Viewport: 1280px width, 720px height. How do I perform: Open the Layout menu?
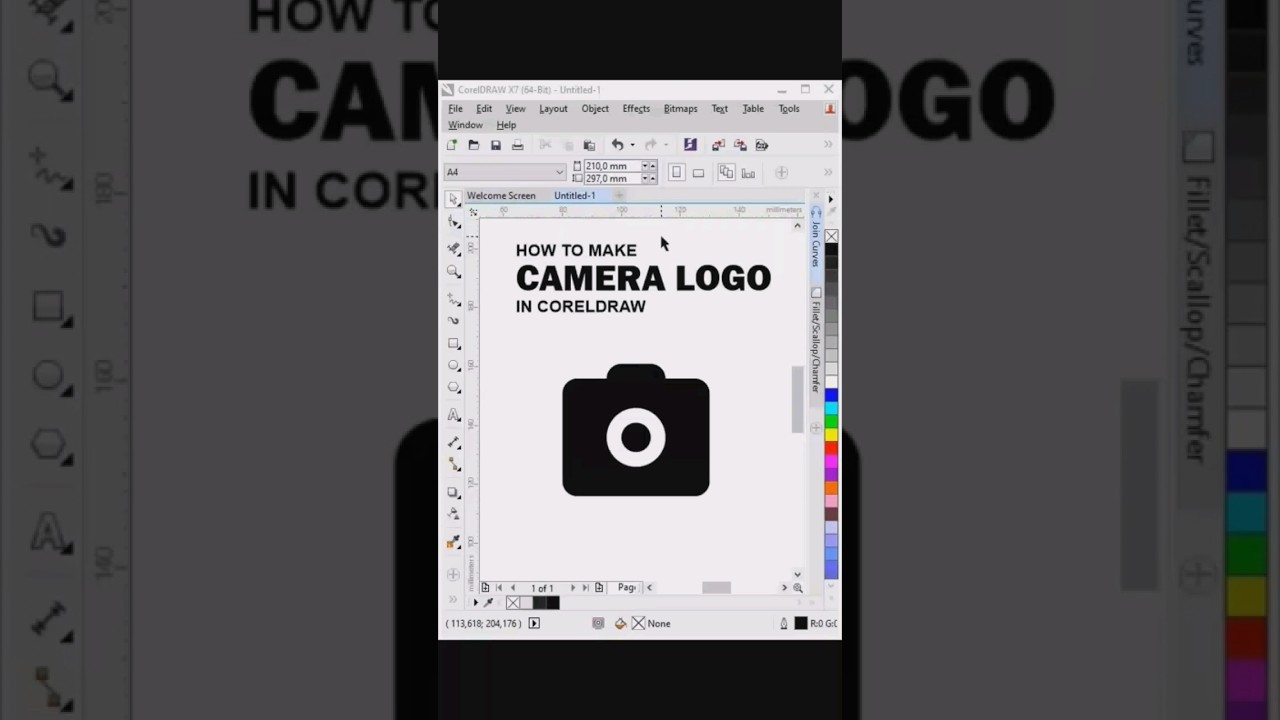tap(553, 108)
